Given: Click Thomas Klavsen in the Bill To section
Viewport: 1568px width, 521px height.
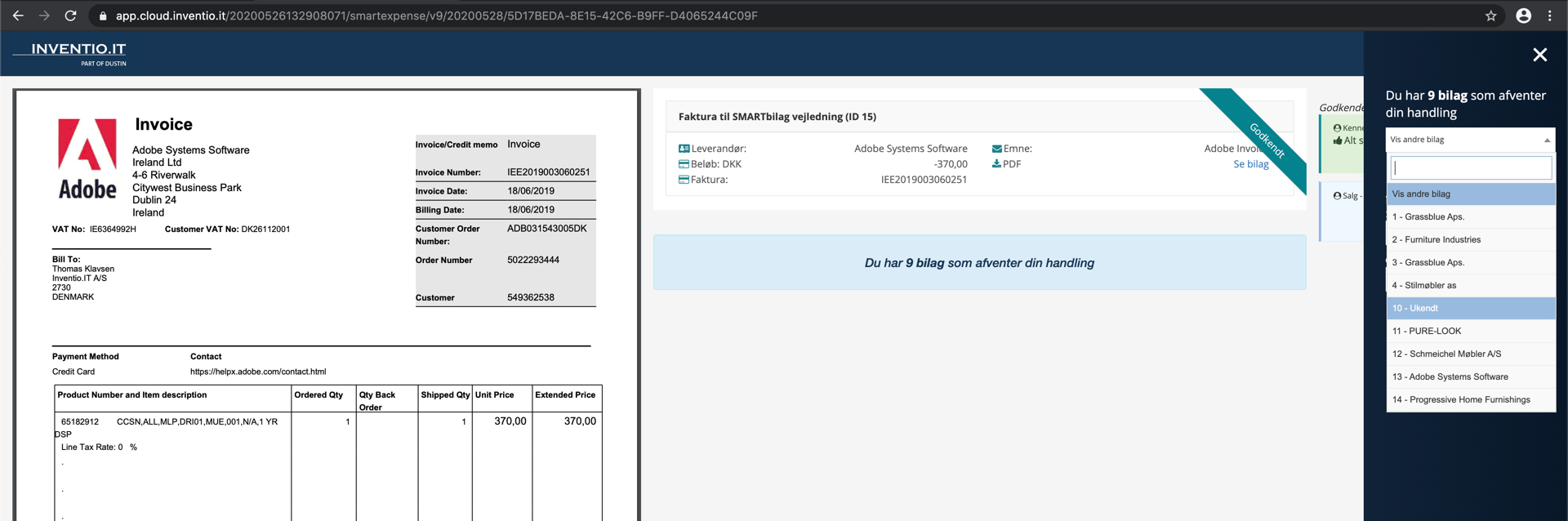Looking at the screenshot, I should point(83,269).
